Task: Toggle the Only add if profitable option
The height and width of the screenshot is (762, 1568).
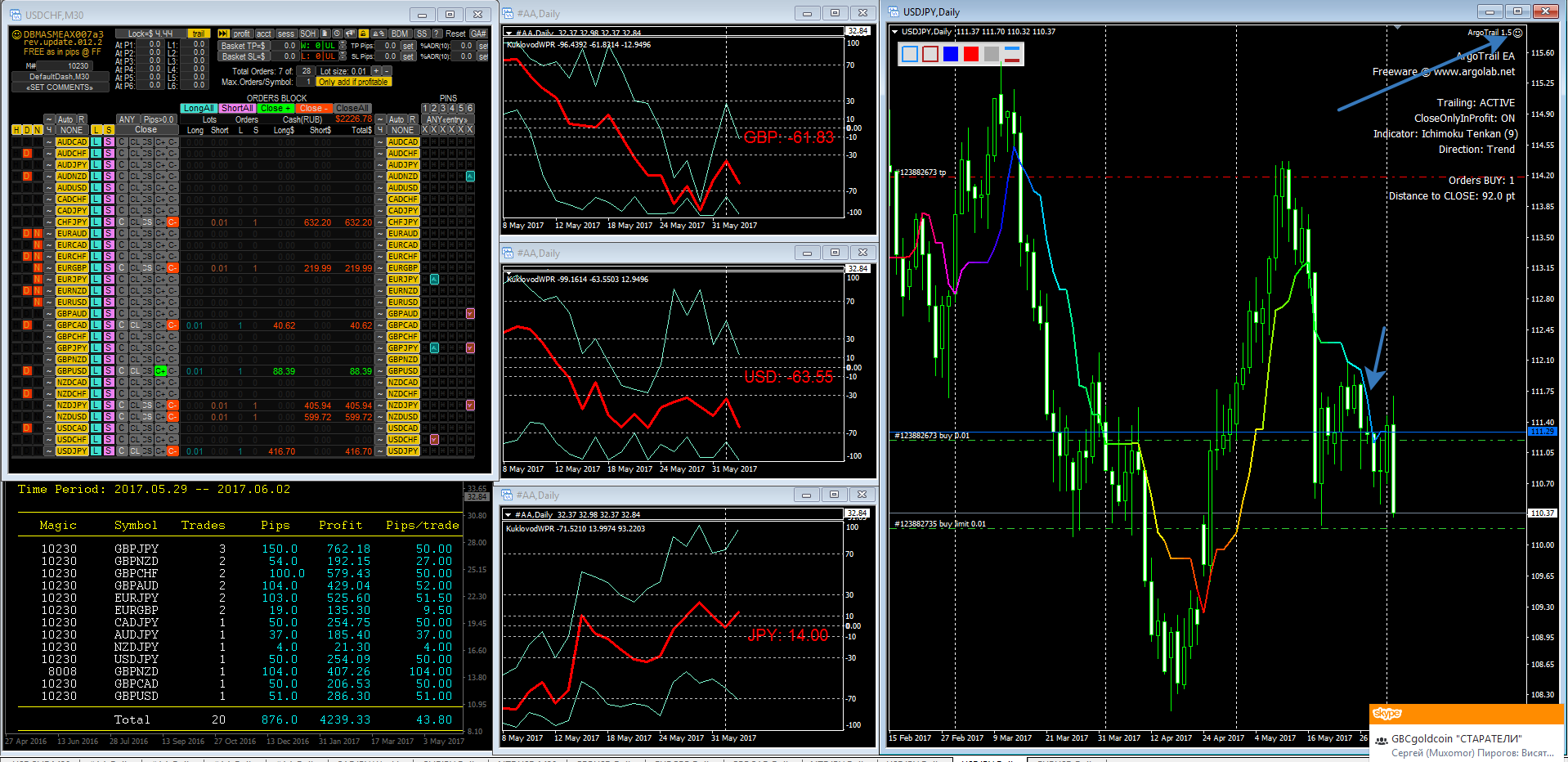Action: click(x=353, y=82)
